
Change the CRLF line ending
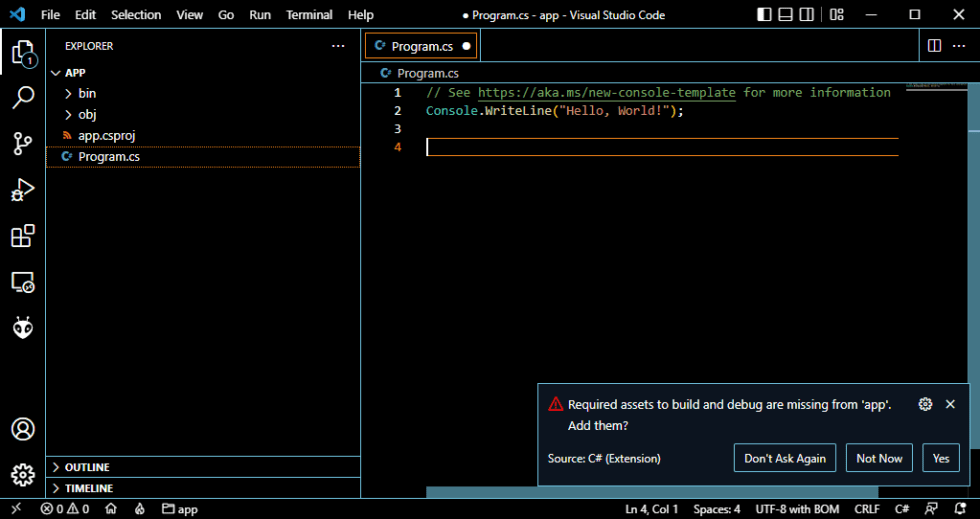click(867, 509)
